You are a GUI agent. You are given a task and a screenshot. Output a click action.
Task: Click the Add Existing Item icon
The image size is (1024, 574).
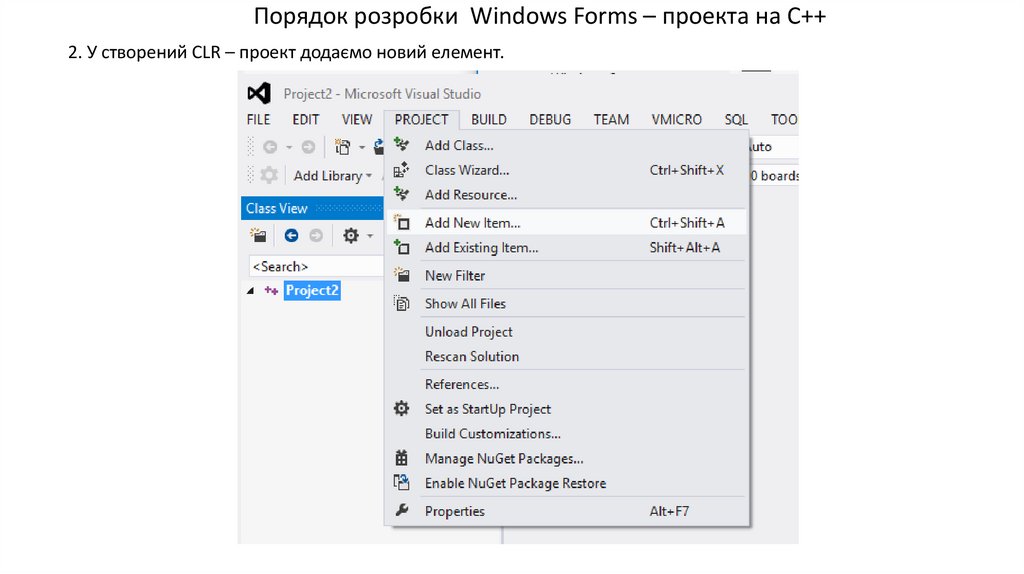pyautogui.click(x=402, y=247)
